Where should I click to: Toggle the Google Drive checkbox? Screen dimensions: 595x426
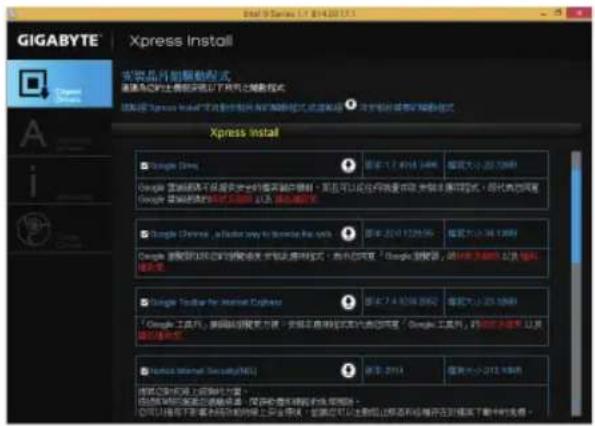click(x=144, y=166)
